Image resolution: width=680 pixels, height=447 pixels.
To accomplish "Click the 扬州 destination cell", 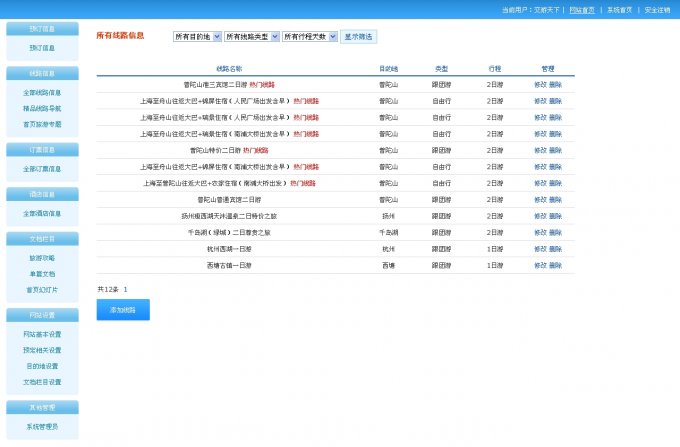I will pyautogui.click(x=388, y=216).
